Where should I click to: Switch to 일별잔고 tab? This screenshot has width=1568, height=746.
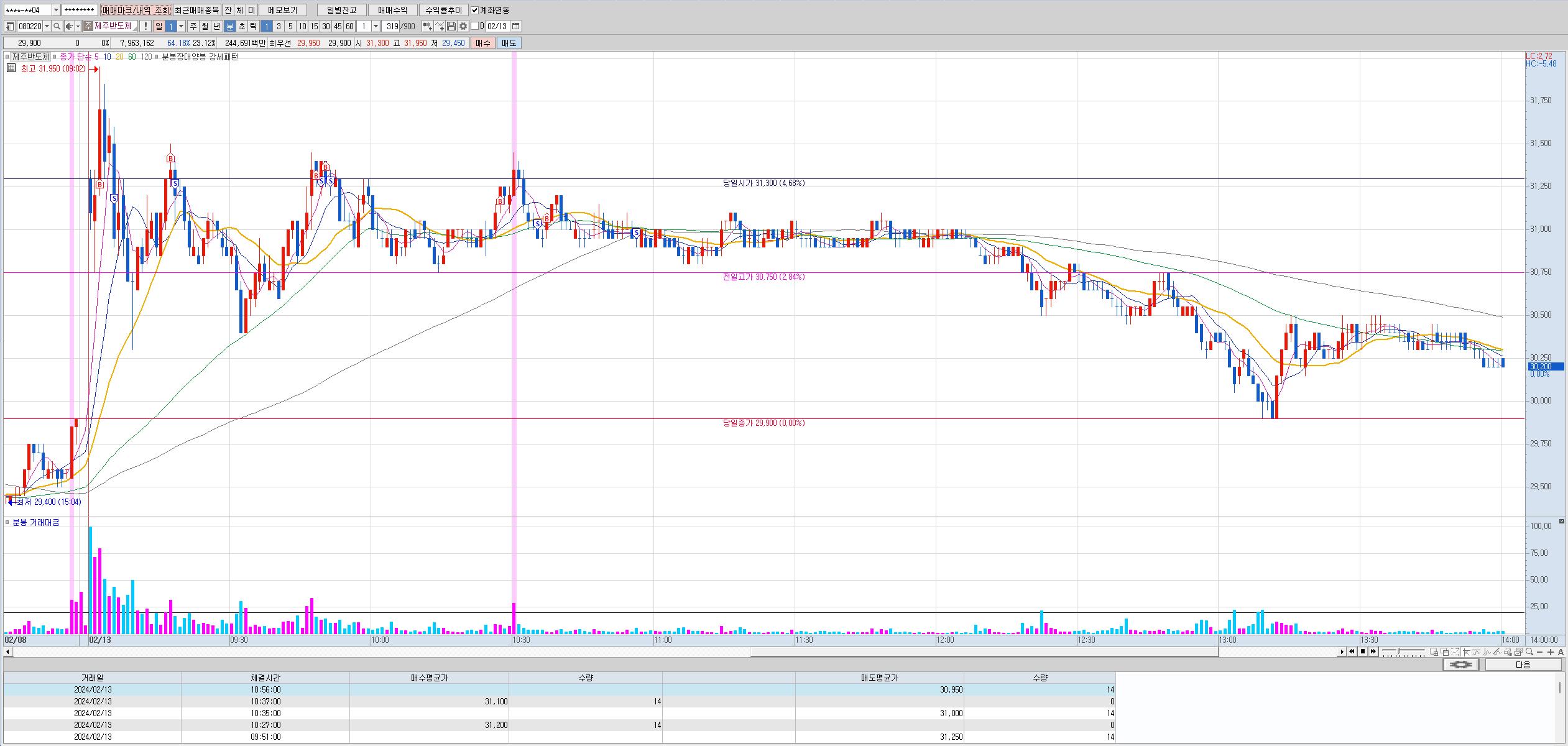[341, 10]
